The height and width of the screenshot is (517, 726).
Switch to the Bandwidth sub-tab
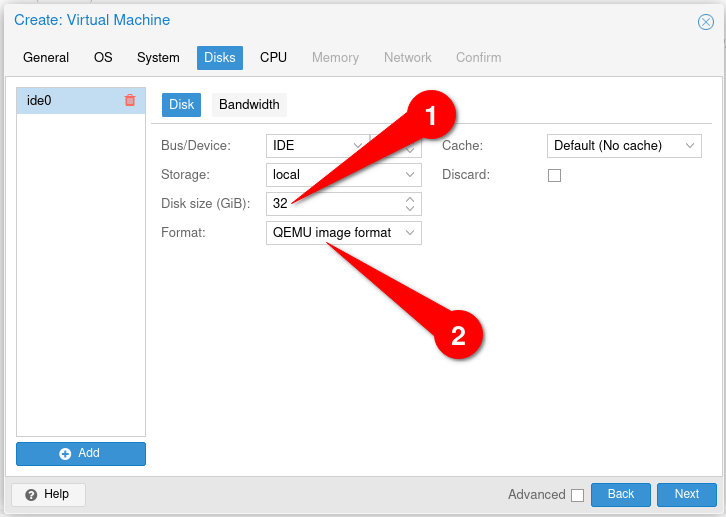[249, 104]
